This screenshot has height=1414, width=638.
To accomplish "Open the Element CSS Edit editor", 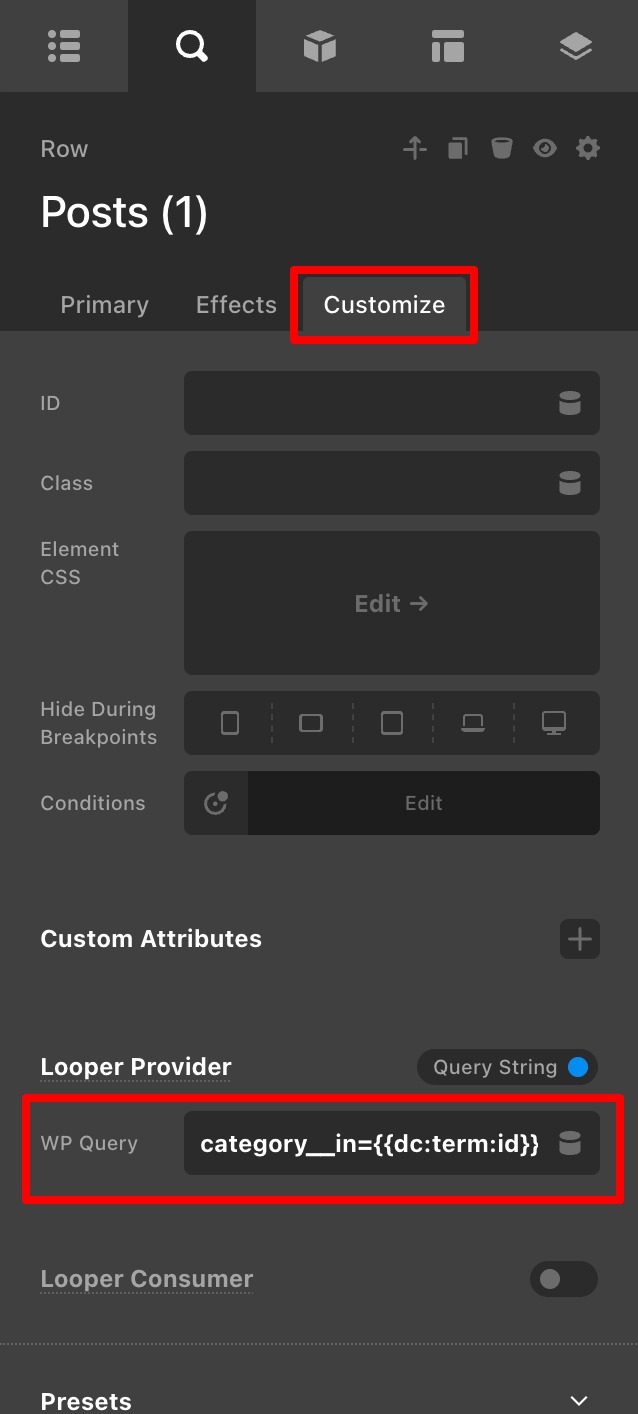I will tap(392, 603).
